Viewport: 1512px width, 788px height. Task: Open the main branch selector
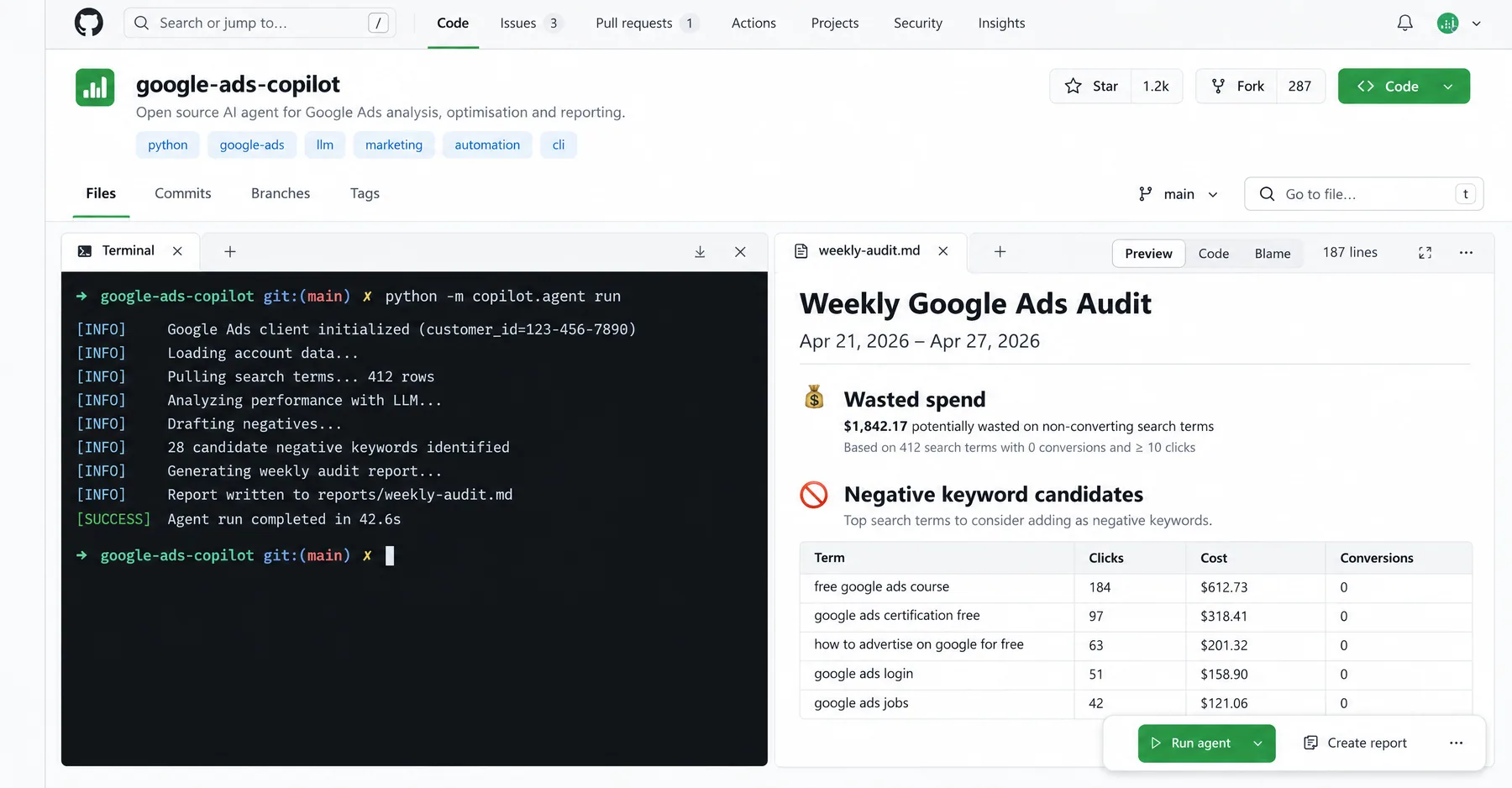click(1179, 194)
